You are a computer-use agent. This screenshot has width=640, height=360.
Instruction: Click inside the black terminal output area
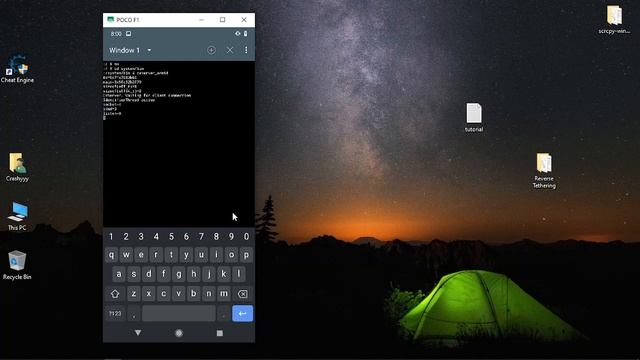point(179,144)
